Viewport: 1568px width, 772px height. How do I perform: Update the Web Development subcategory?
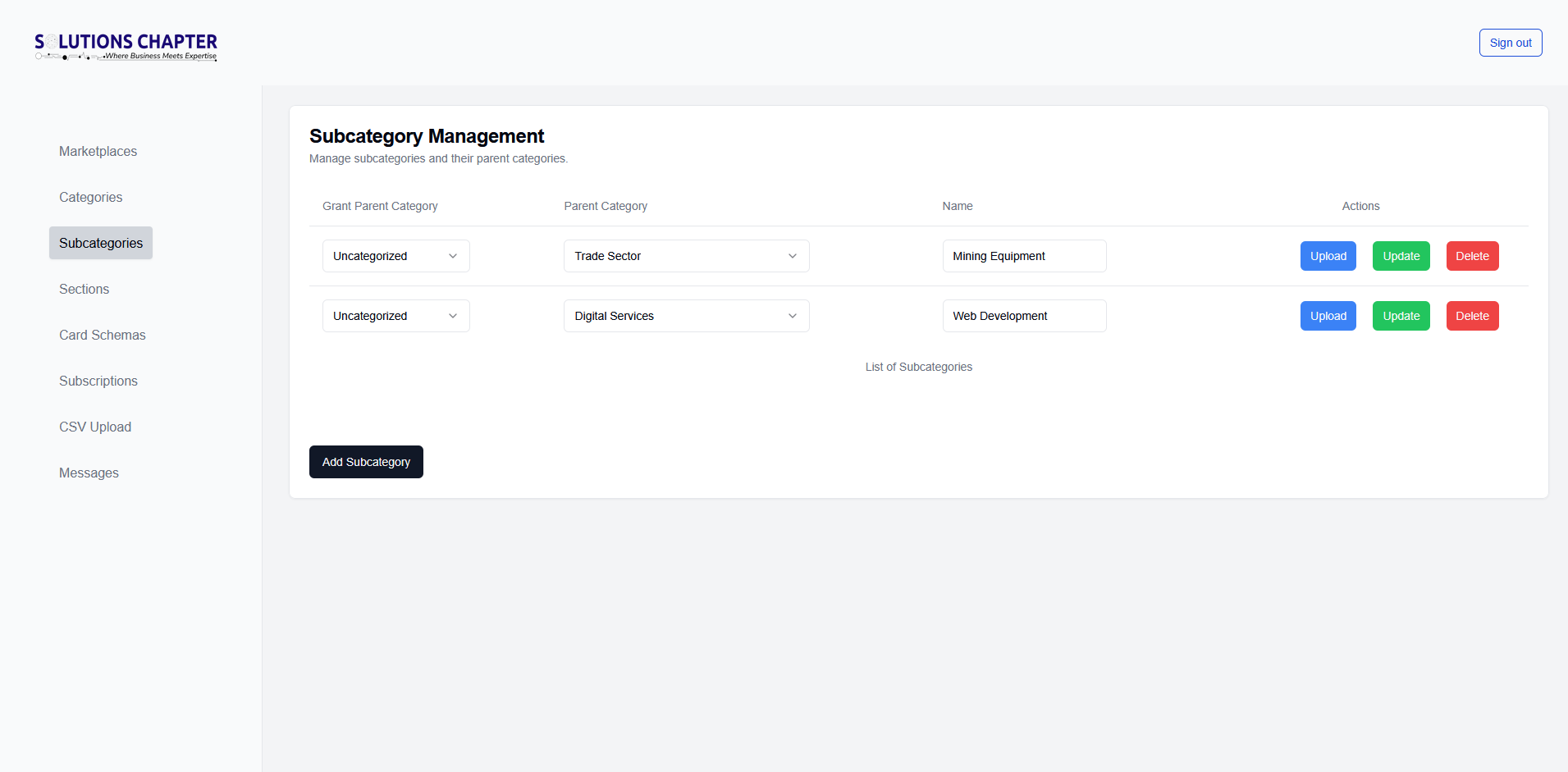1401,316
